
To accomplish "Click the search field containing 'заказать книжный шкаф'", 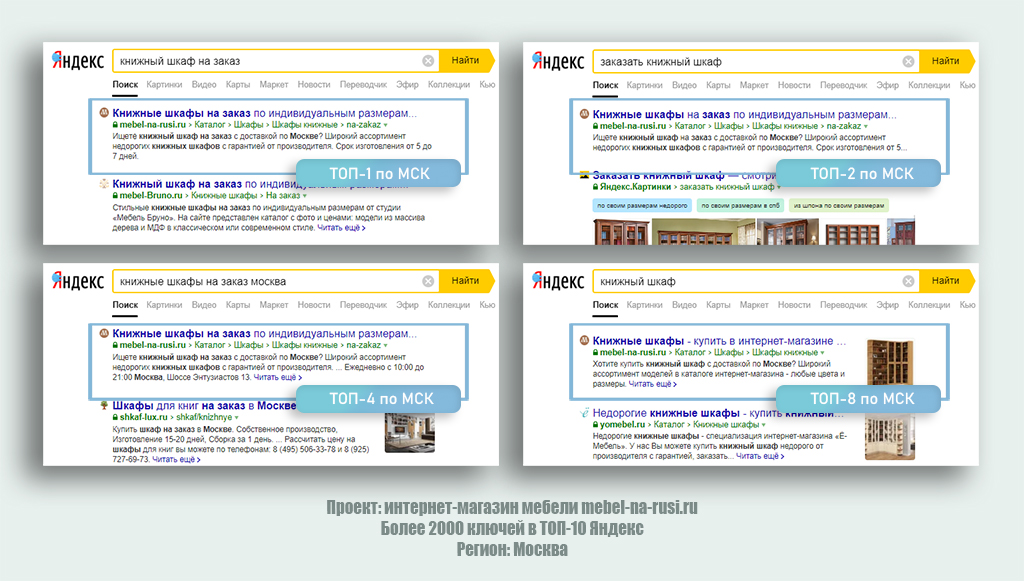I will click(756, 61).
